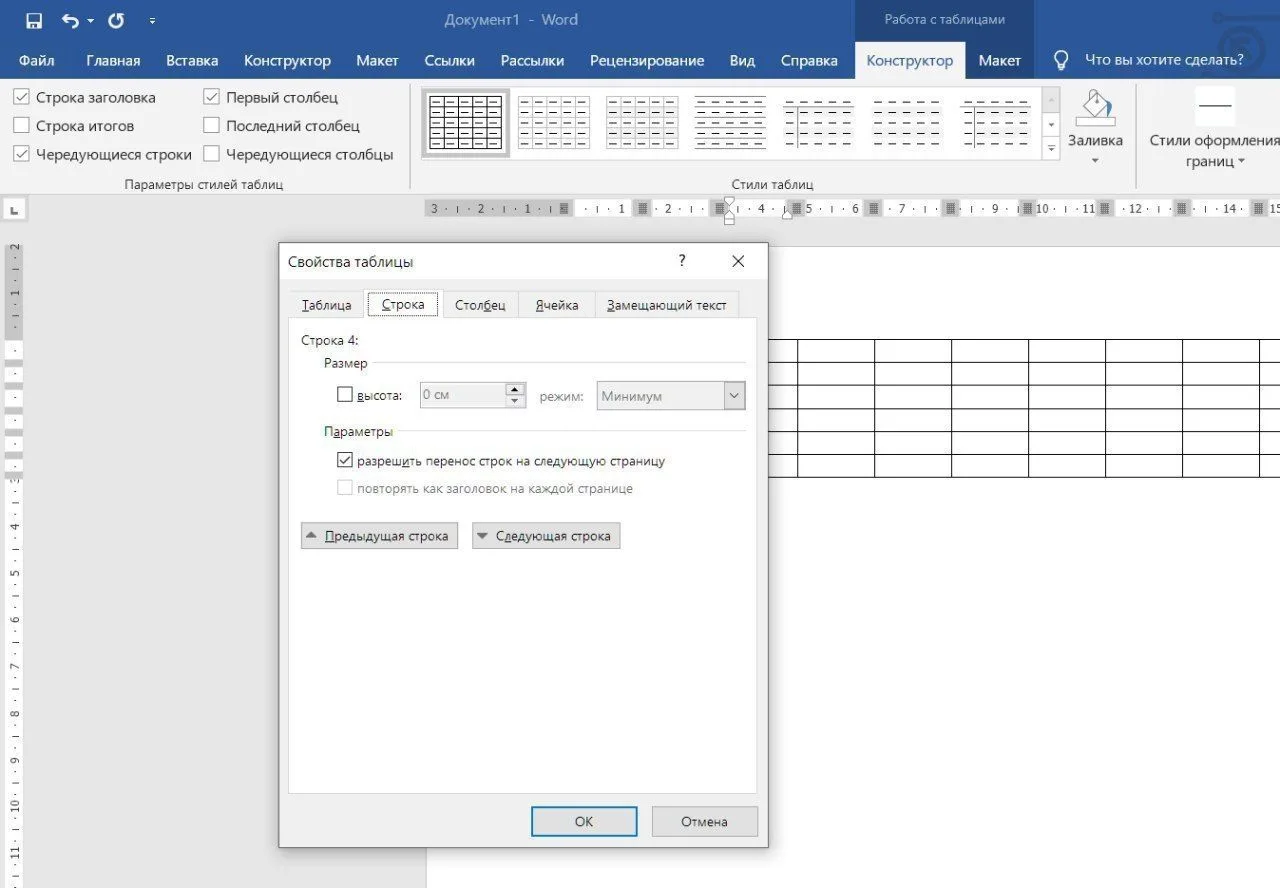The image size is (1280, 888).
Task: Switch to Ячейка tab in dialog
Action: [556, 305]
